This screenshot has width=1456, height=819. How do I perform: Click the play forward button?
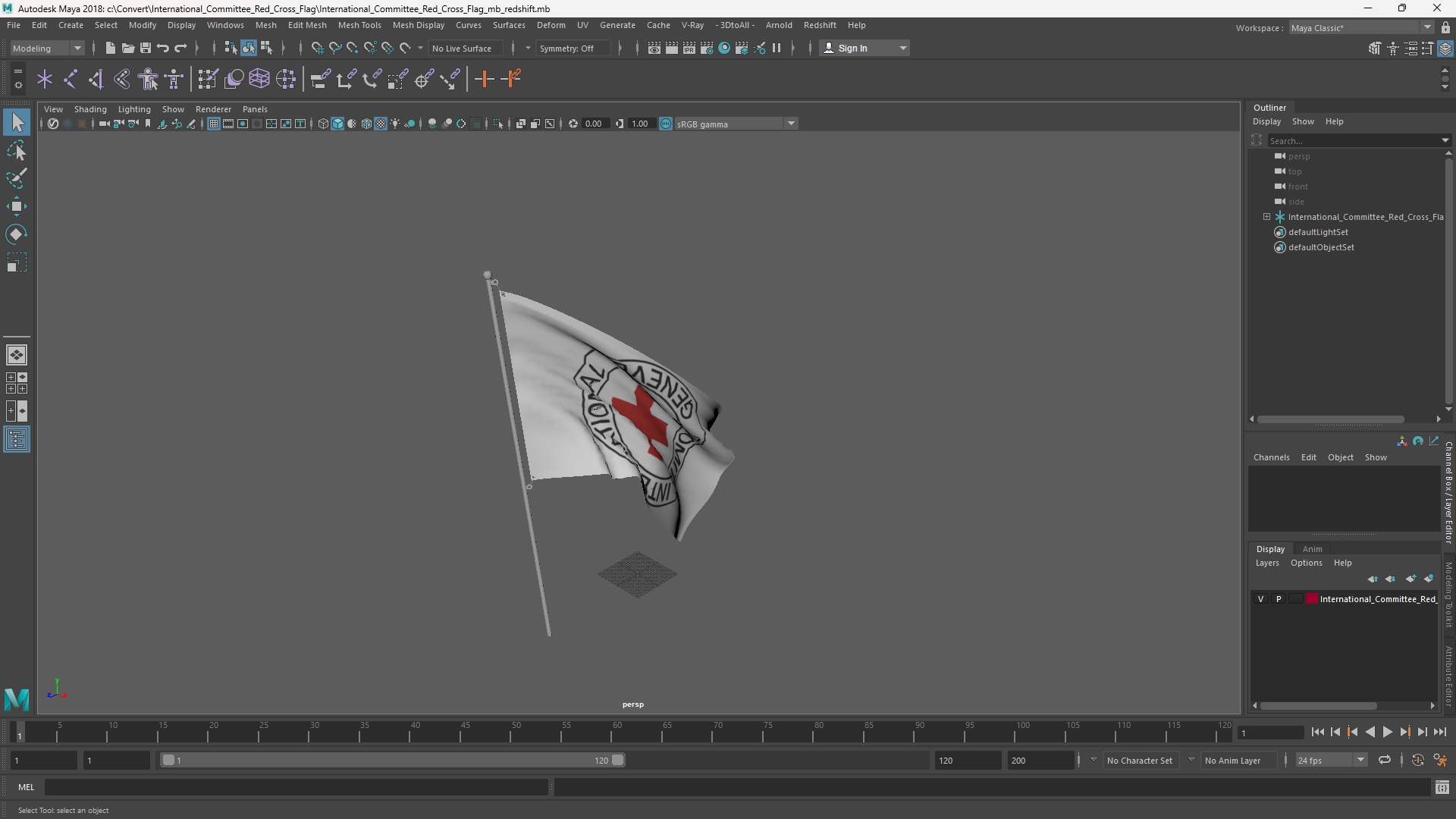(1387, 732)
